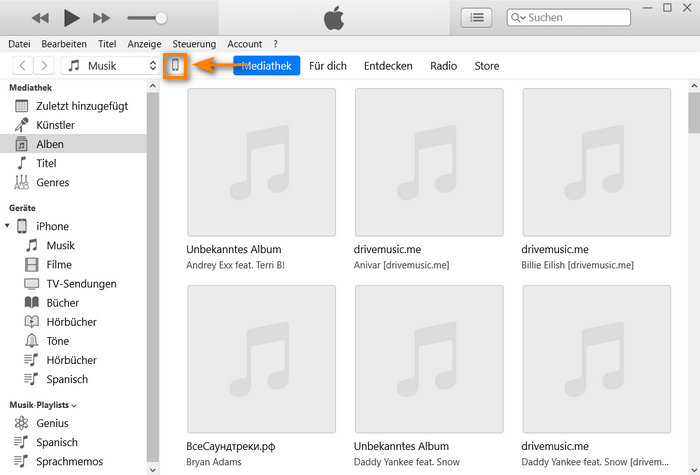The height and width of the screenshot is (475, 700).
Task: Open the Billie Eilish album cover
Action: [x=596, y=162]
